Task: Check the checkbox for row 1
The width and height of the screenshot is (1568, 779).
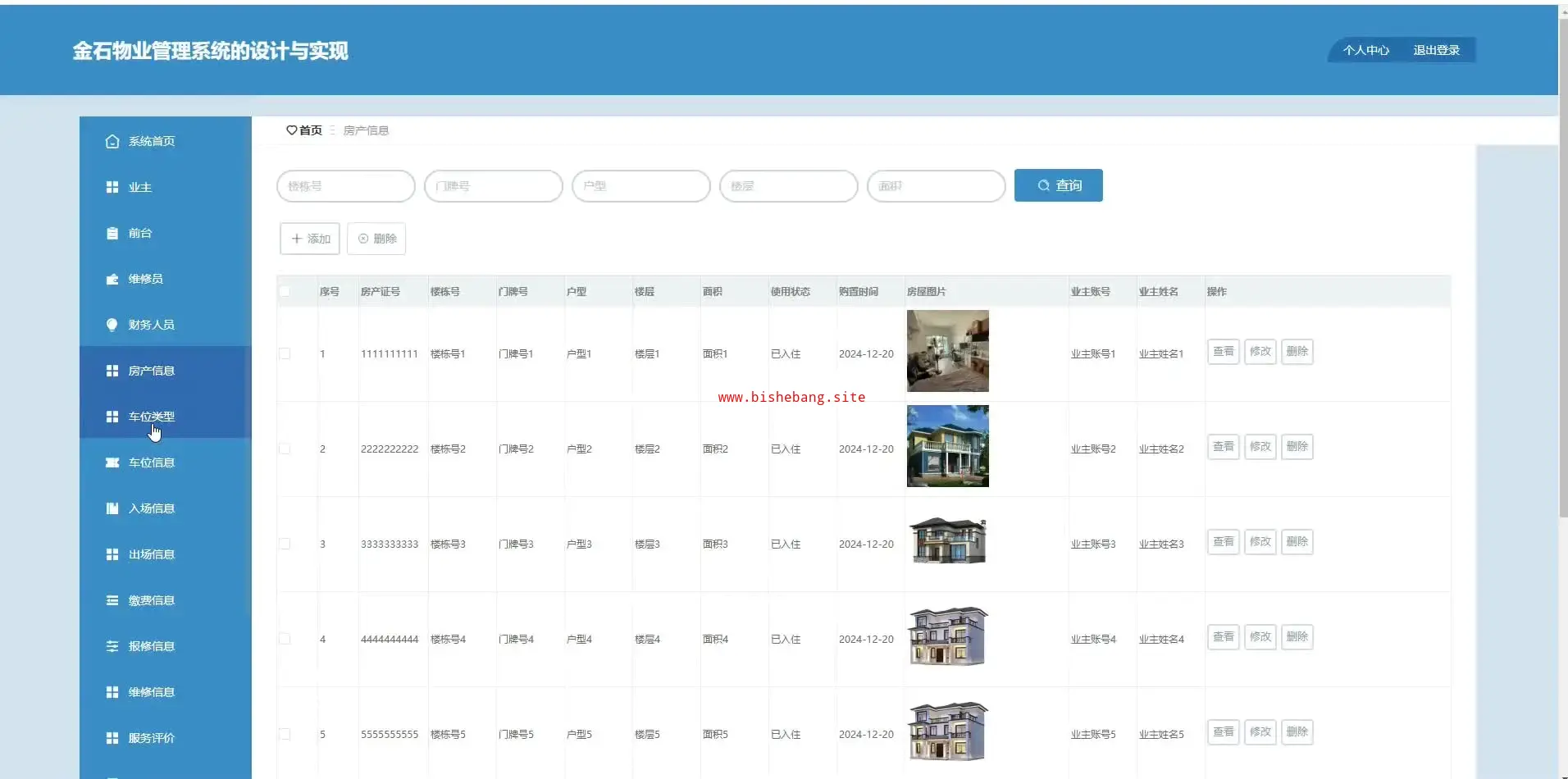Action: coord(285,353)
